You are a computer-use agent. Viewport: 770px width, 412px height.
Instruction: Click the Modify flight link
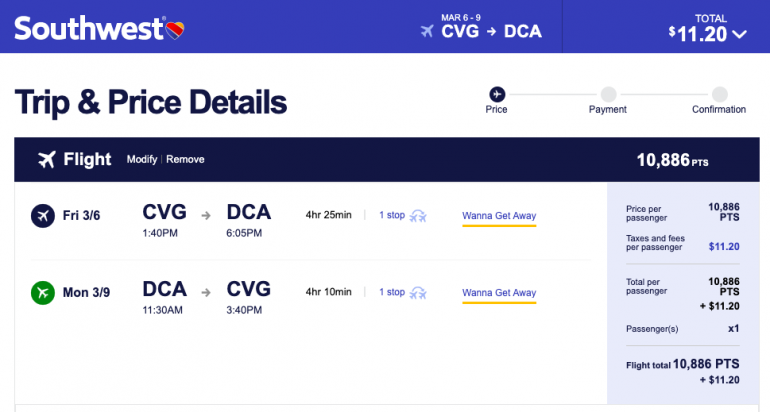pos(142,160)
